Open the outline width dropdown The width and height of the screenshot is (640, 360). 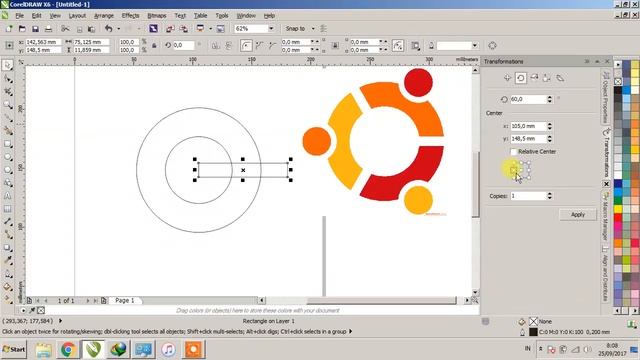pos(475,46)
